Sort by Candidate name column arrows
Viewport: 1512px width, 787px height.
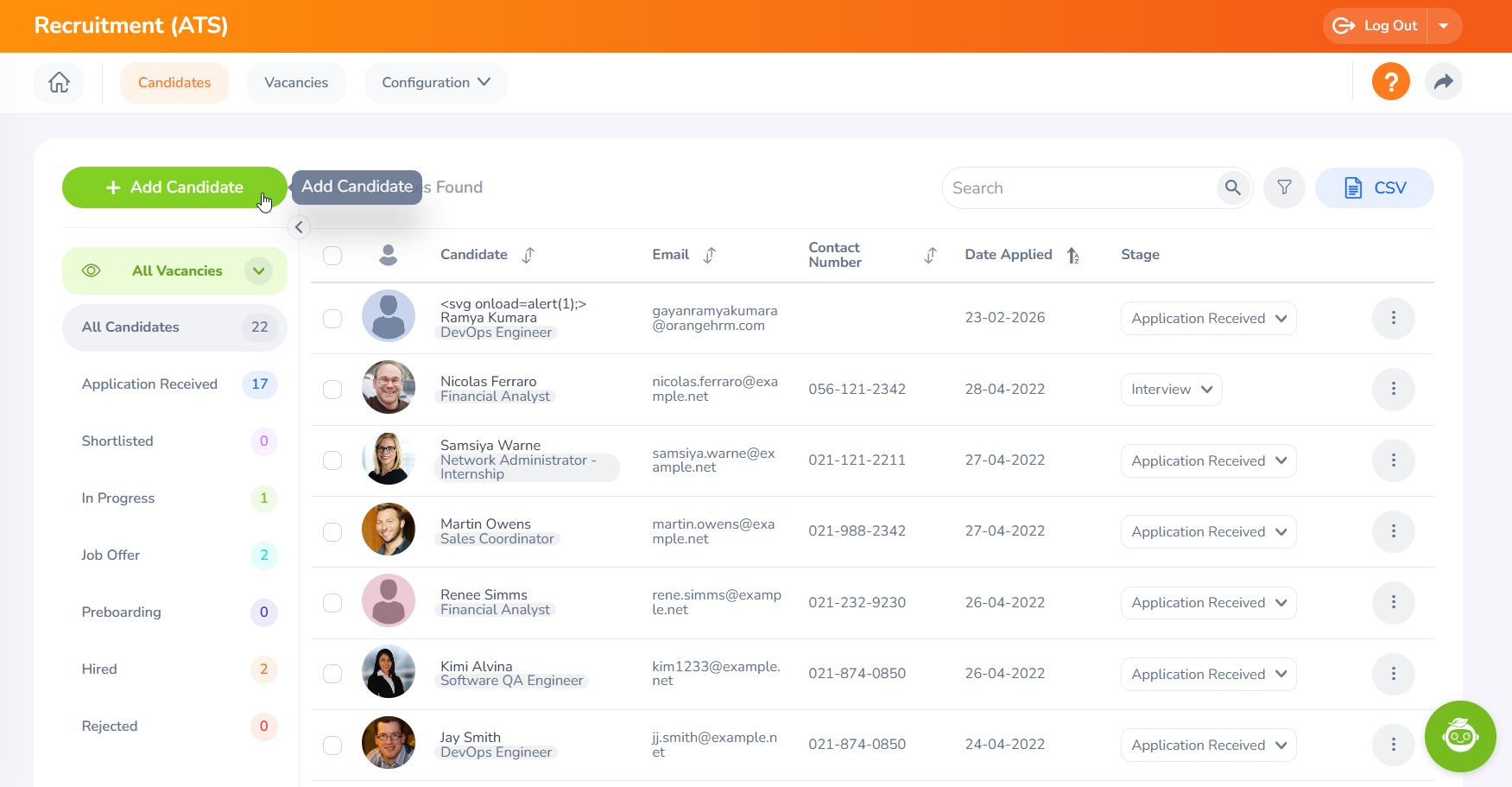point(528,255)
